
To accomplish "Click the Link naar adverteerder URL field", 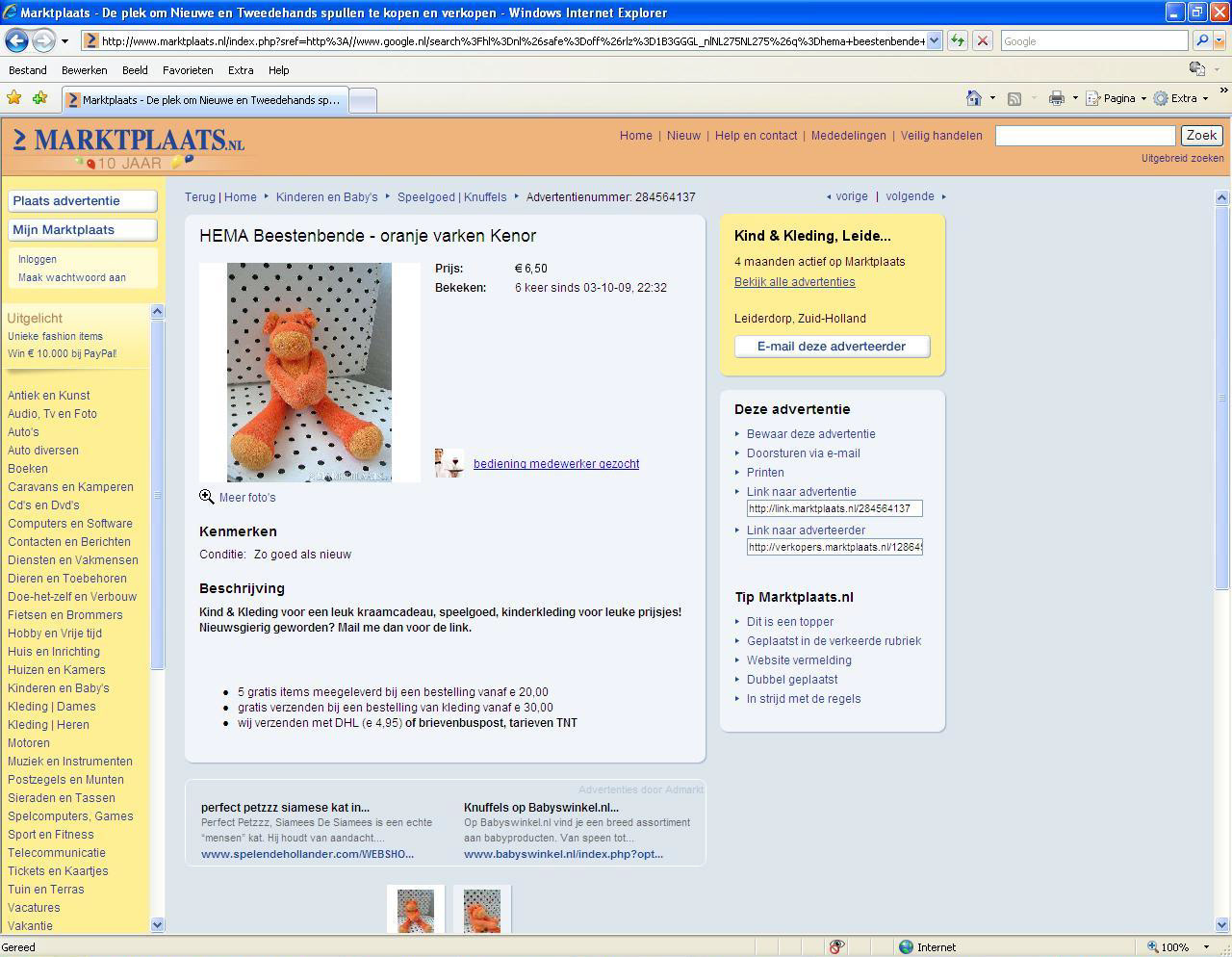I will [834, 547].
